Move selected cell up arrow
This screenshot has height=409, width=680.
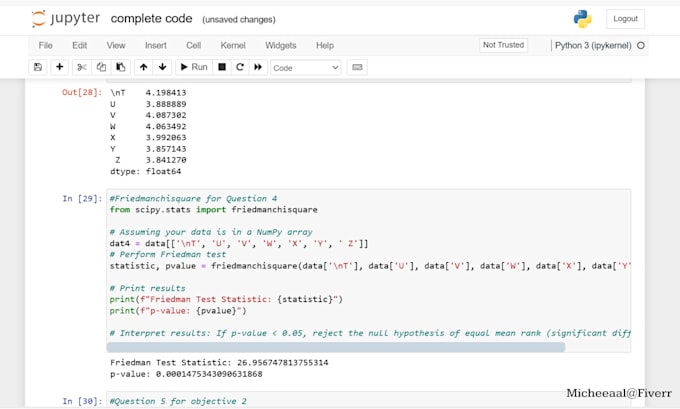[144, 67]
